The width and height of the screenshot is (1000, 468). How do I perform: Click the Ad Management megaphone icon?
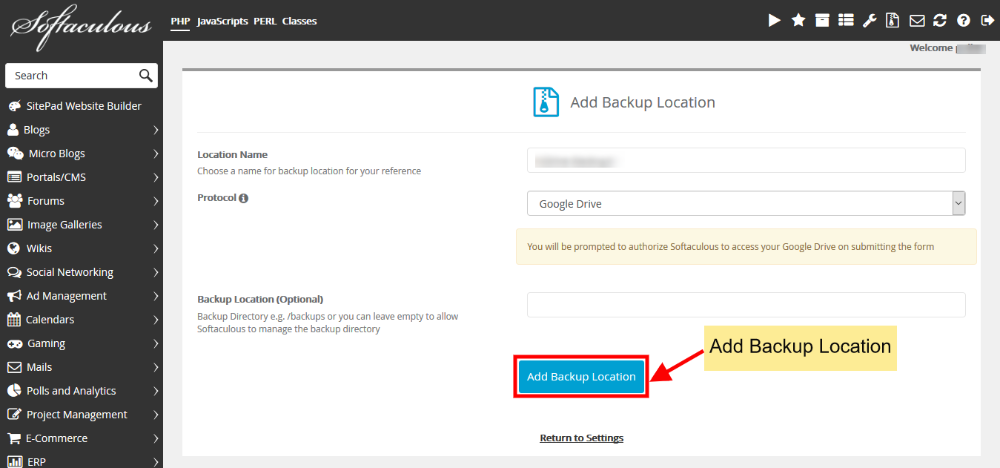[14, 296]
